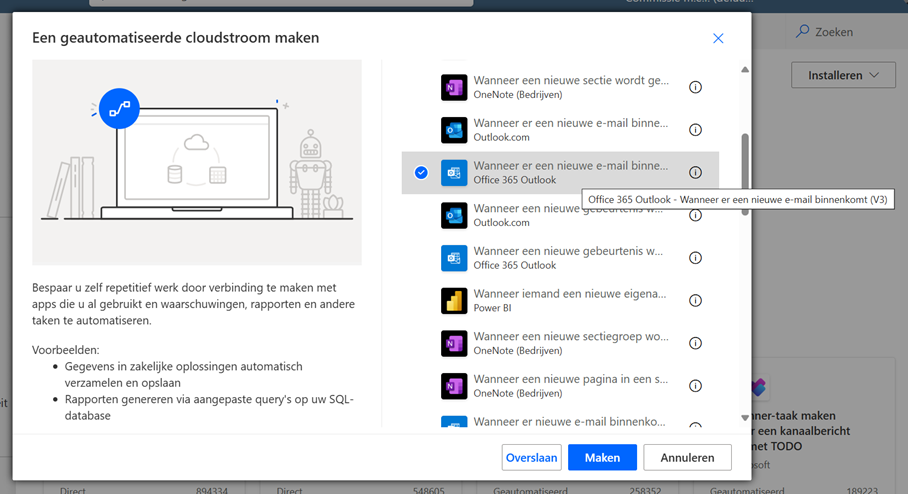The width and height of the screenshot is (908, 494).
Task: Select 'Wanneer een nieuwe pagina in een s...' trigger
Action: pyautogui.click(x=561, y=386)
